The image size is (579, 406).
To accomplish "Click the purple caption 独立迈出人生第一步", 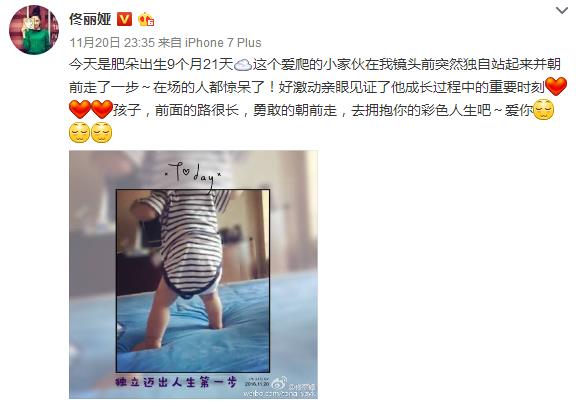I will (x=177, y=382).
